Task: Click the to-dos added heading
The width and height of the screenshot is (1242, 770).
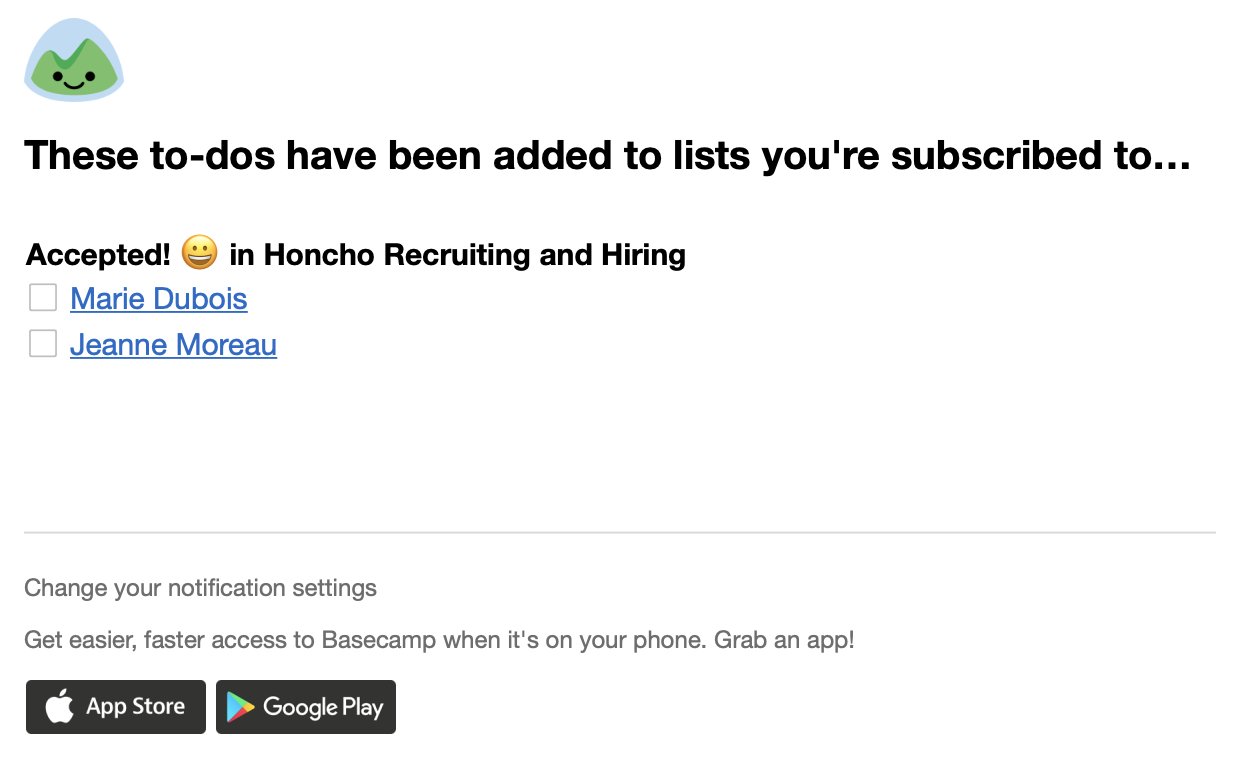Action: (x=607, y=156)
